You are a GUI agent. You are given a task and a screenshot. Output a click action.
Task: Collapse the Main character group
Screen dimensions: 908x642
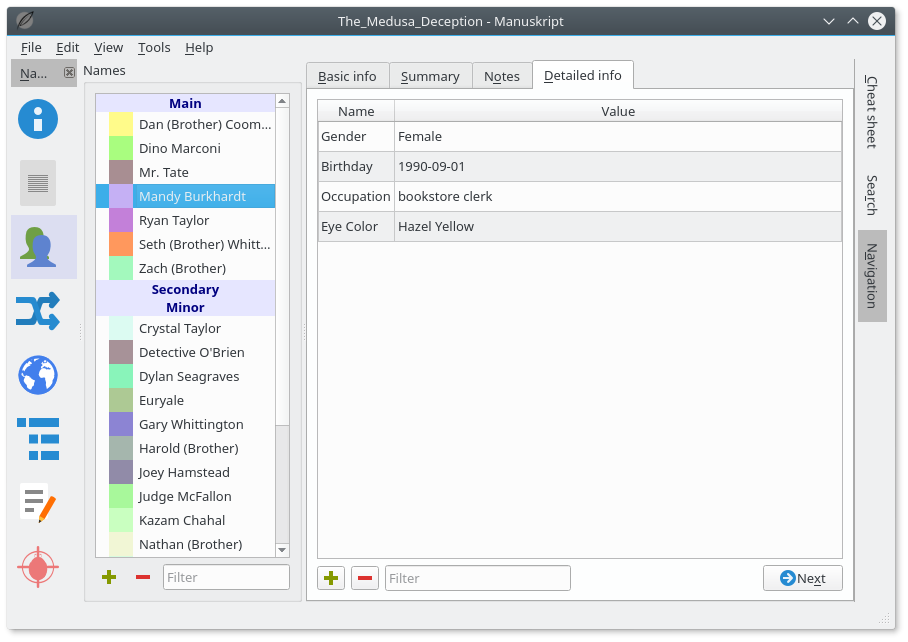click(185, 103)
